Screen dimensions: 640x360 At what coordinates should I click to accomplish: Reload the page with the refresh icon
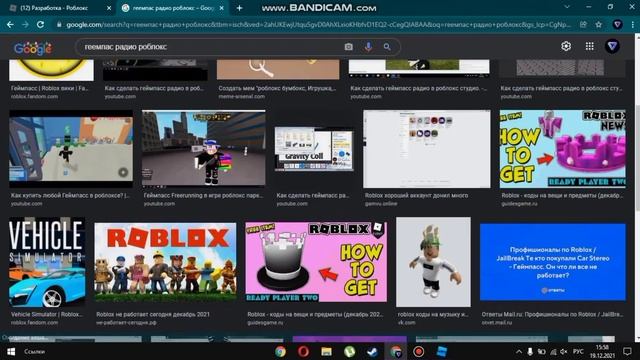[x=40, y=24]
